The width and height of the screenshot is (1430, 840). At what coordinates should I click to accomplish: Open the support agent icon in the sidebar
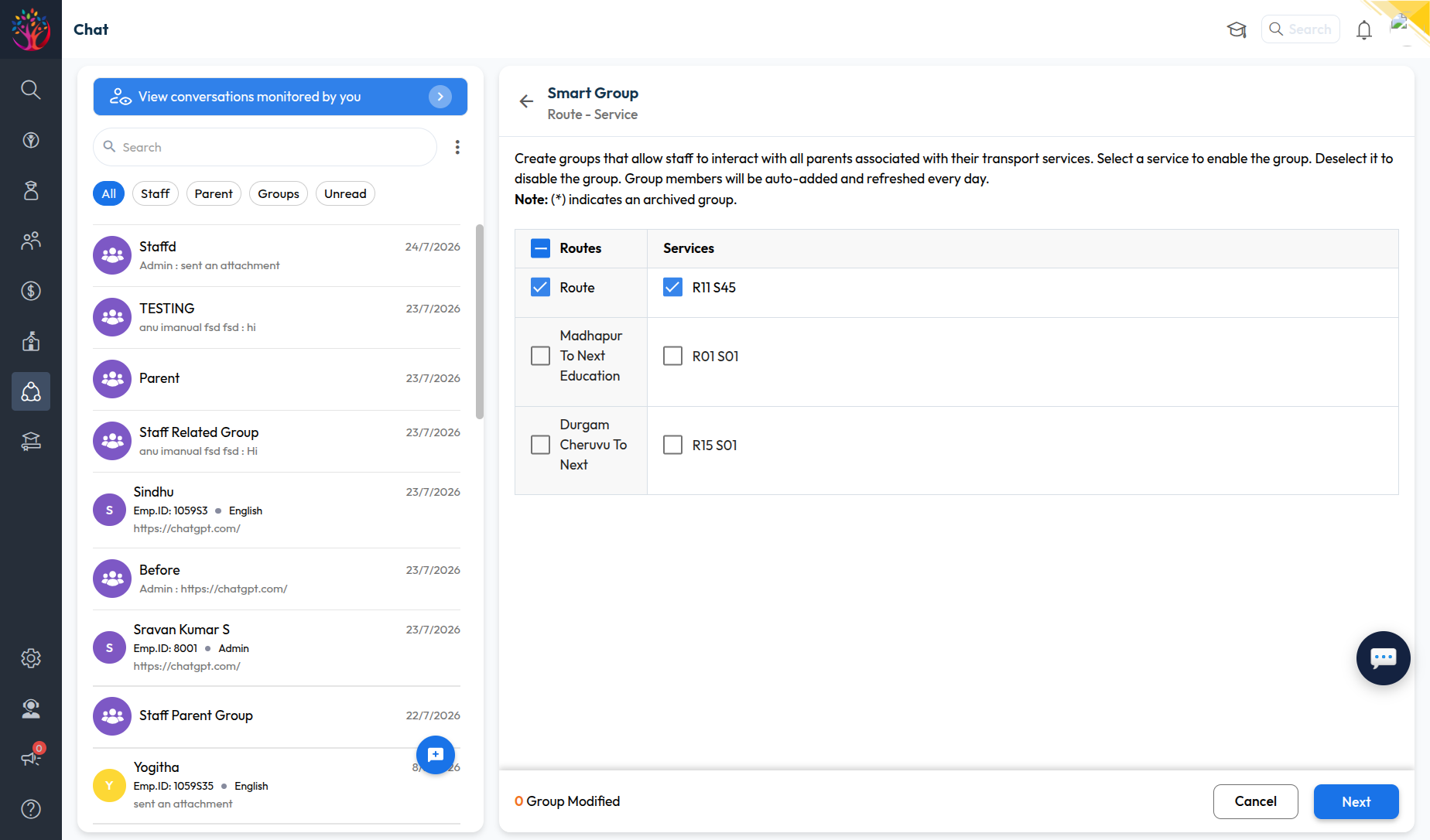click(31, 709)
